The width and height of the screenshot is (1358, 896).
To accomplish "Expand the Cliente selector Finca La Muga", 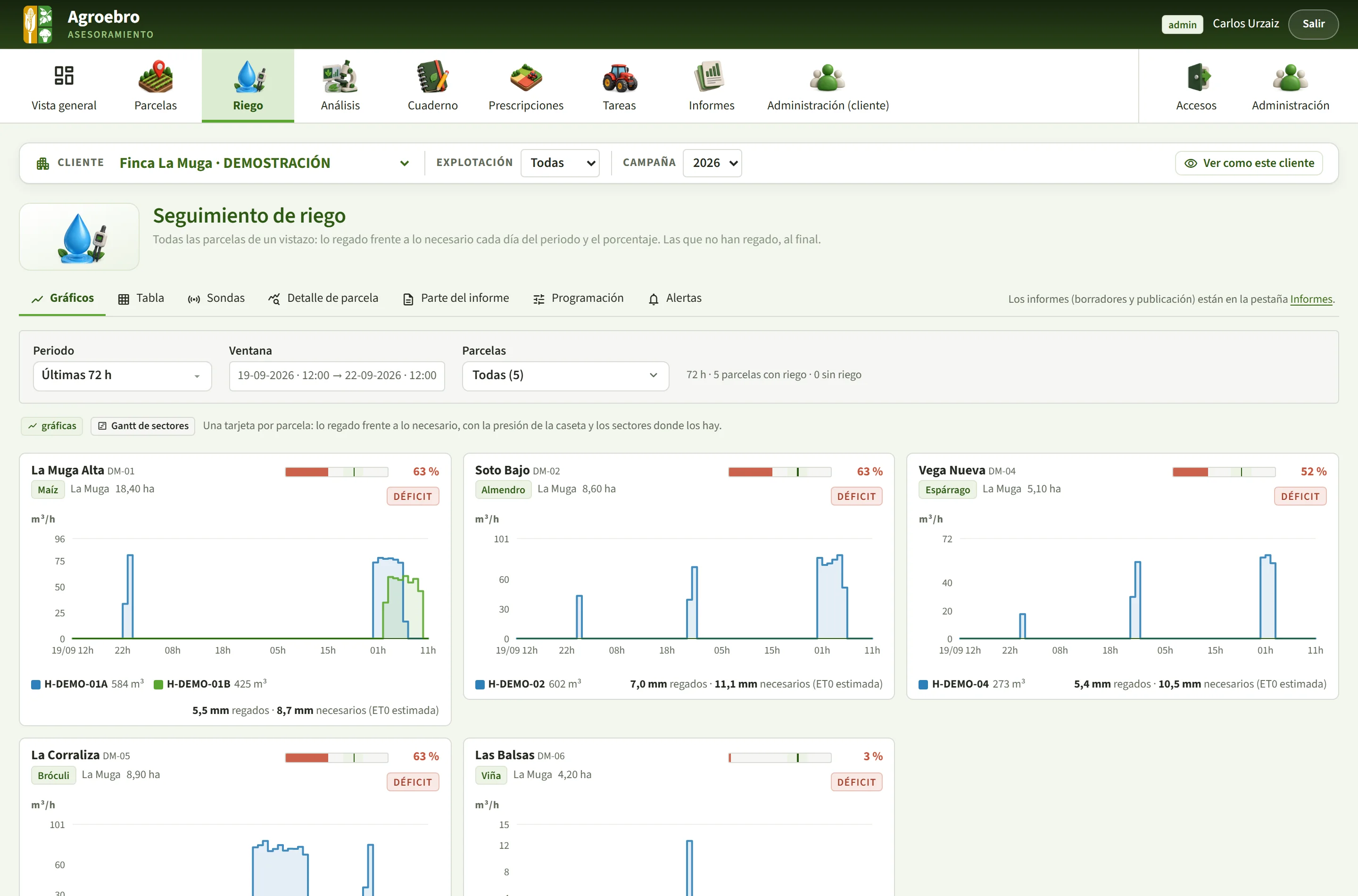I will click(x=265, y=163).
